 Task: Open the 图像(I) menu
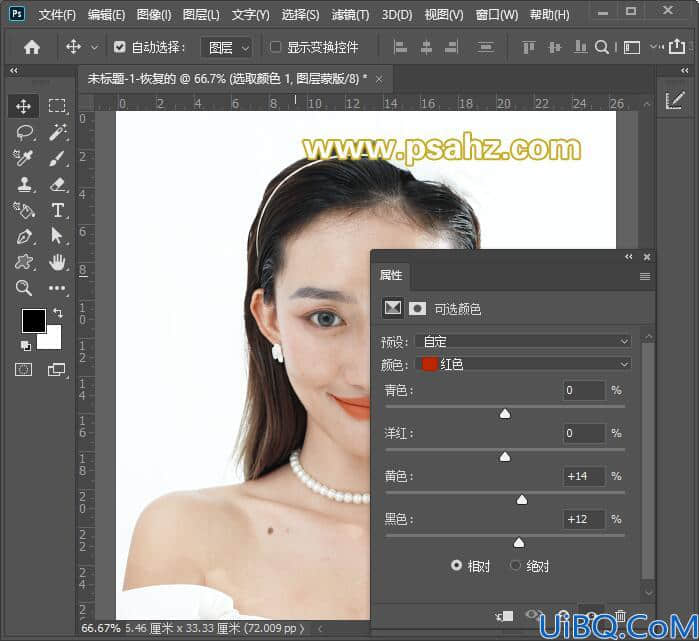coord(154,15)
